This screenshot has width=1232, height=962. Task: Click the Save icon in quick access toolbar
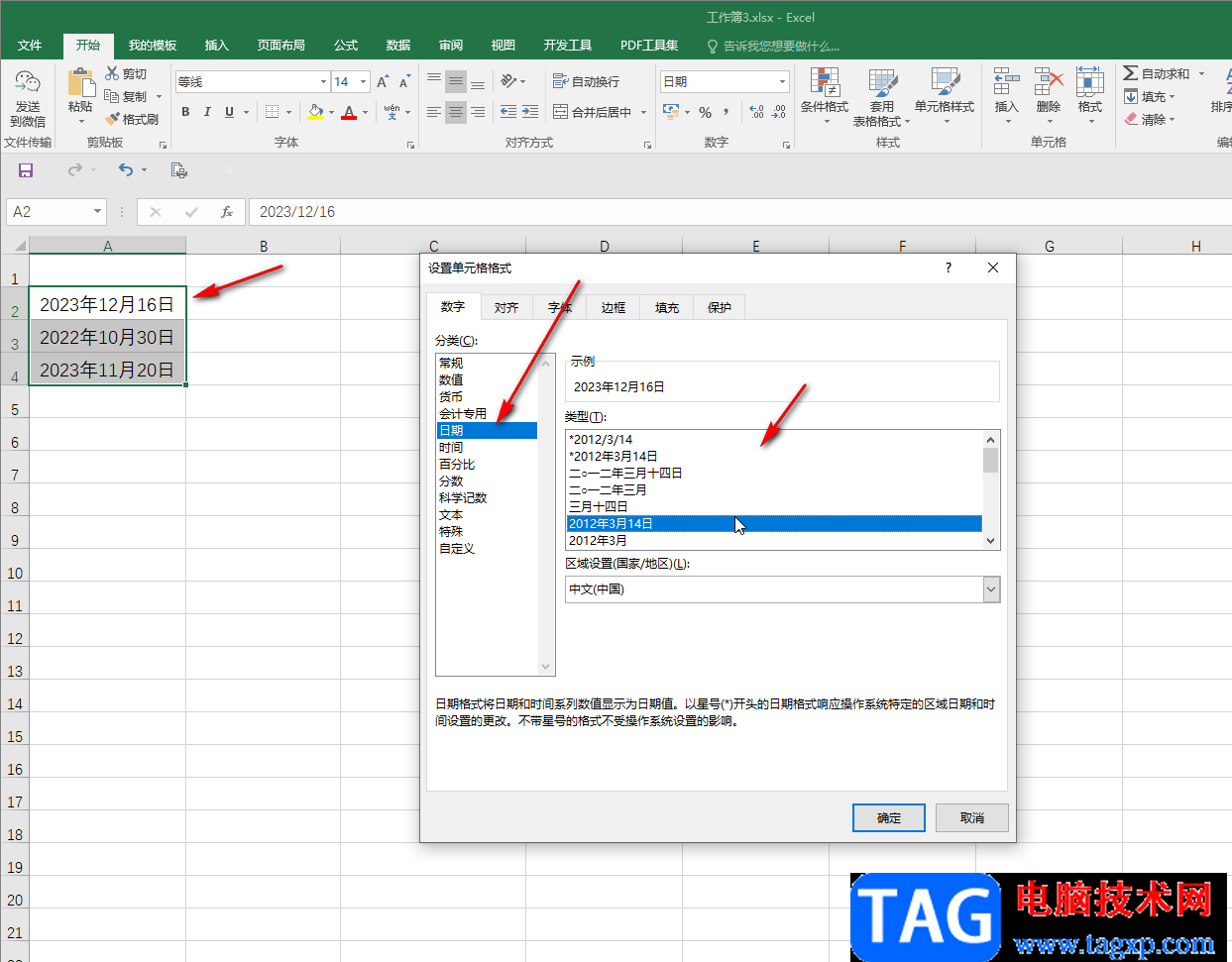pos(26,170)
